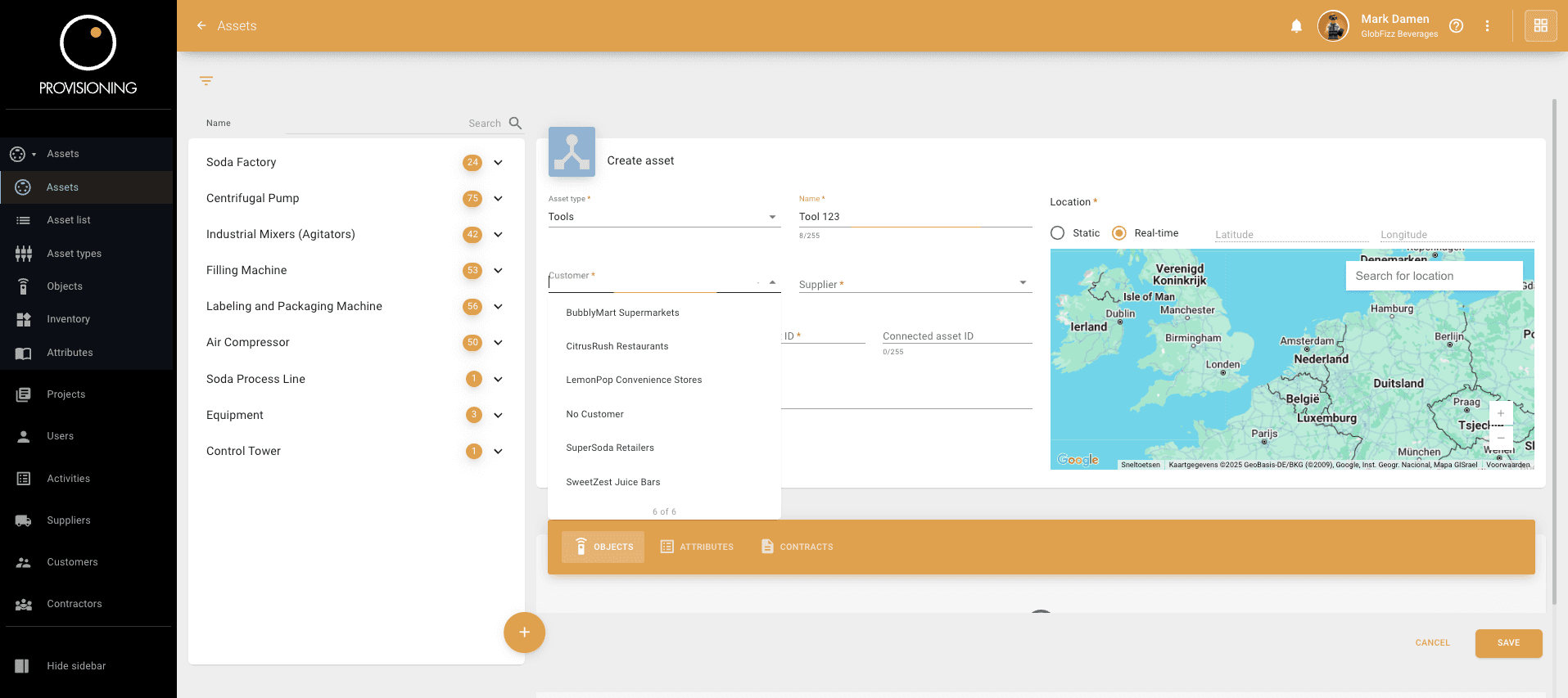
Task: Open the map Voorwaarden link
Action: [1507, 465]
